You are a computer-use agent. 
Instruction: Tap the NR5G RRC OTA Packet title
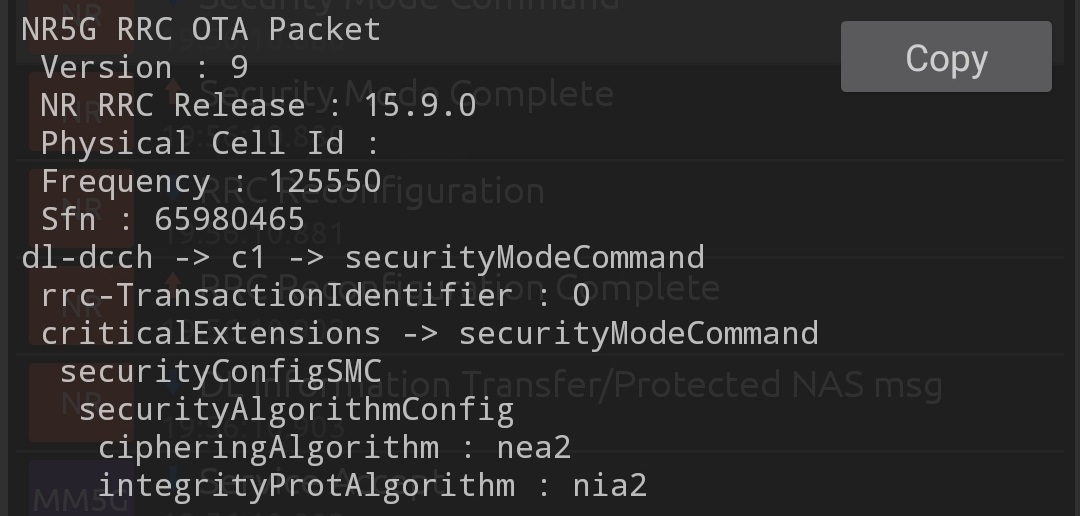point(201,29)
